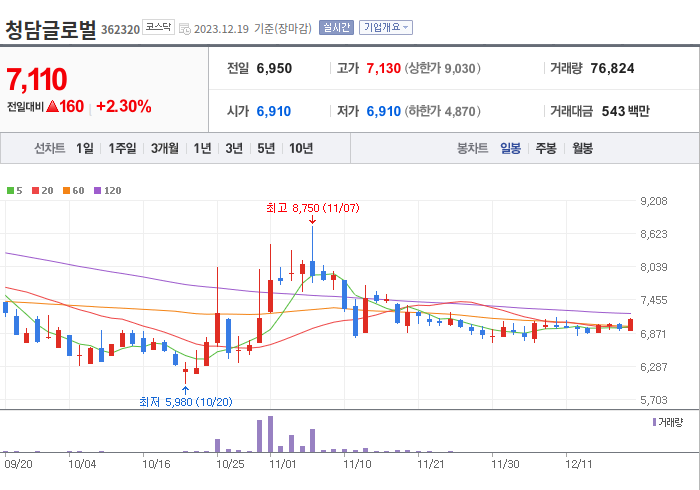
Task: Click the 6,287 price axis label
Action: [x=654, y=367]
